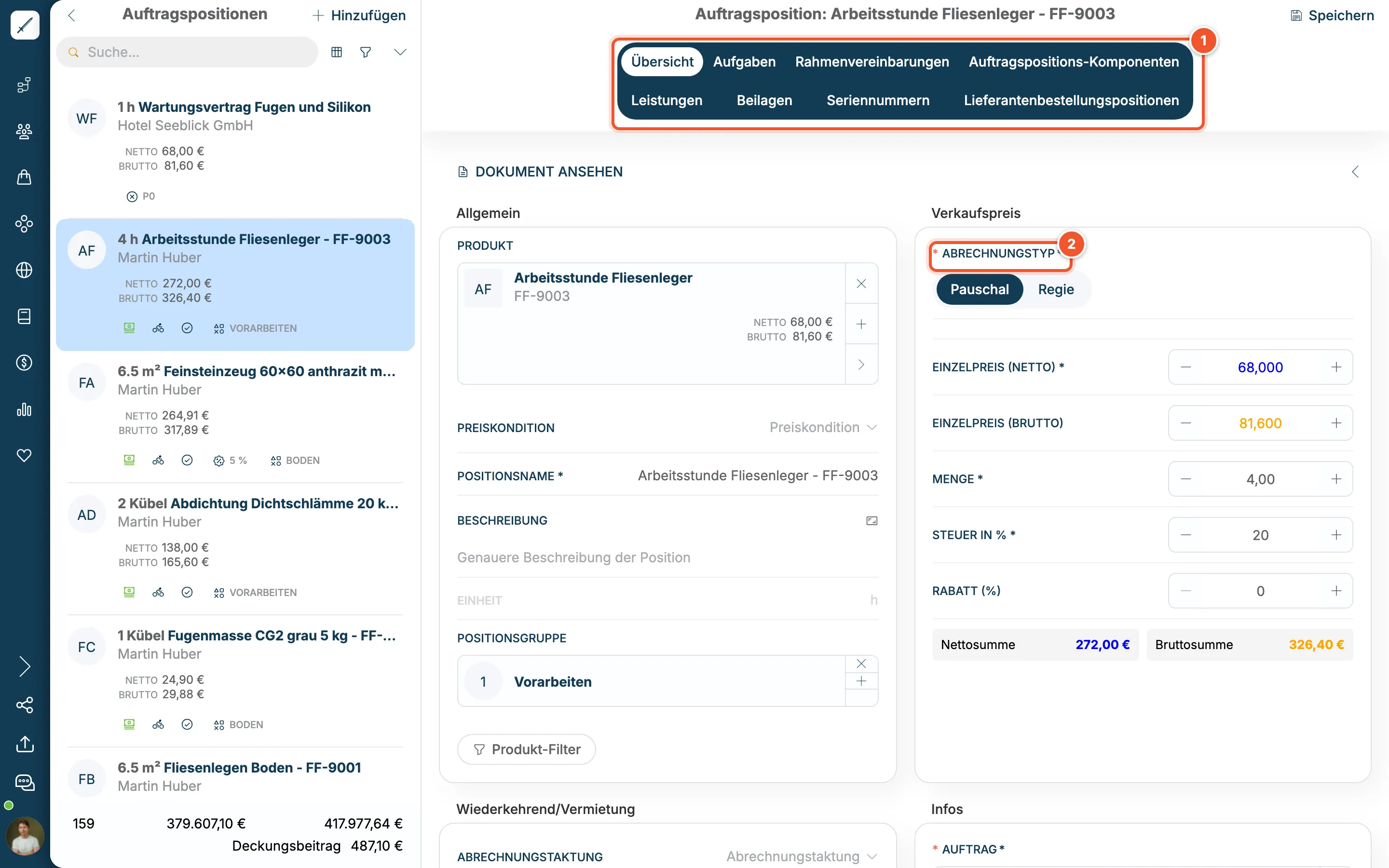Increase Einzelpreis (Brutto) value

point(1336,423)
